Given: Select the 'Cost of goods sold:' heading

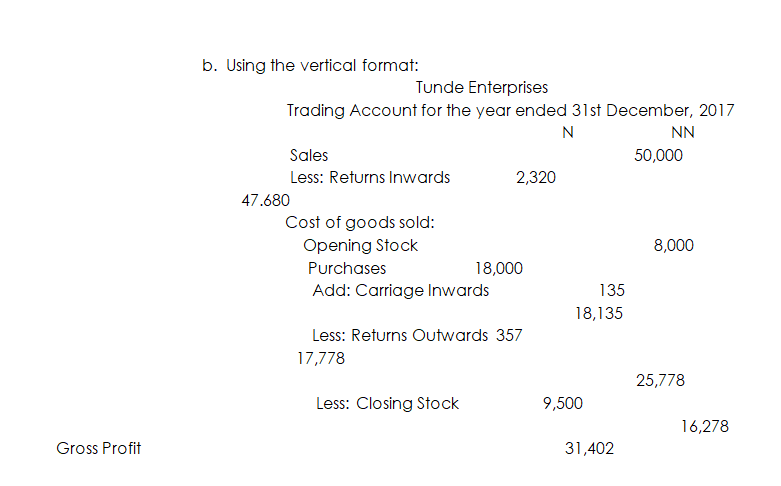Looking at the screenshot, I should [359, 223].
